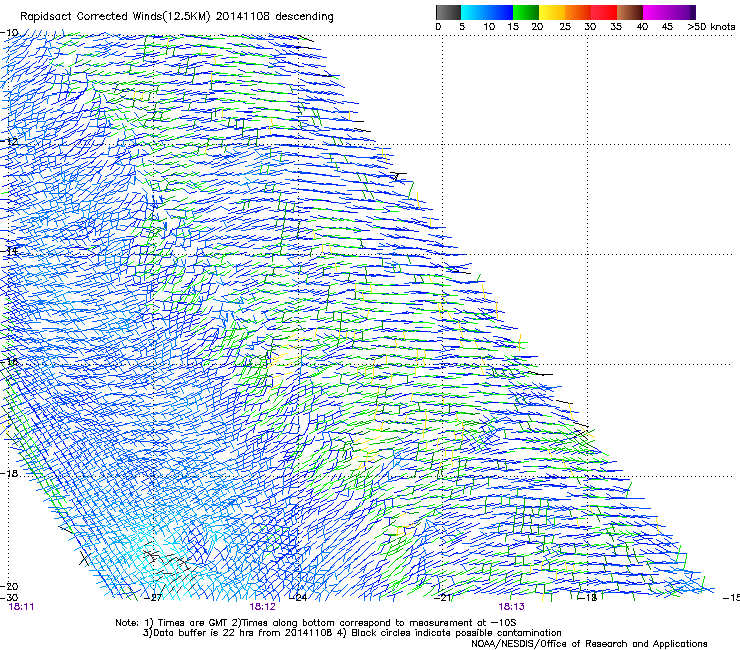Click the '5' label under the color bar
The width and height of the screenshot is (740, 650).
(x=462, y=27)
